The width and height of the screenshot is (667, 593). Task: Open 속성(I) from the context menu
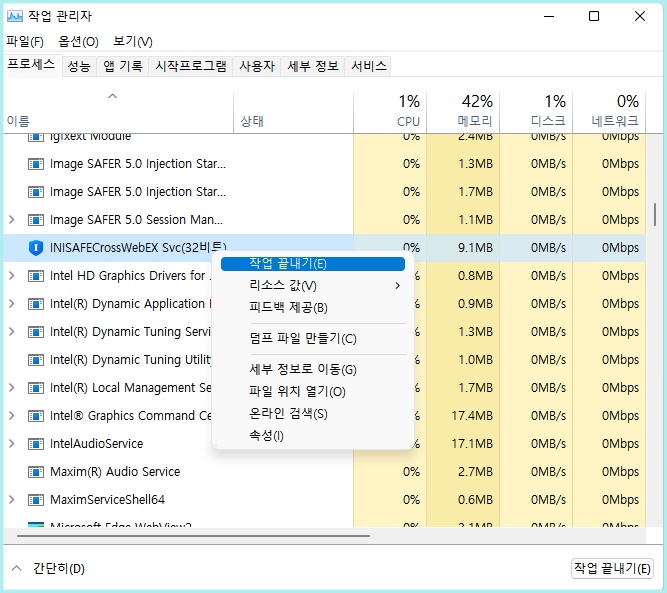(313, 436)
